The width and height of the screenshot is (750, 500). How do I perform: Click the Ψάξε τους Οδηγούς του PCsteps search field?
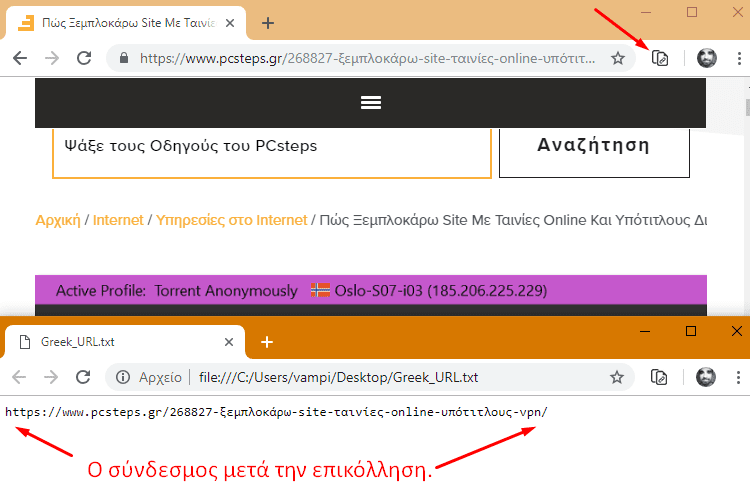(x=272, y=153)
